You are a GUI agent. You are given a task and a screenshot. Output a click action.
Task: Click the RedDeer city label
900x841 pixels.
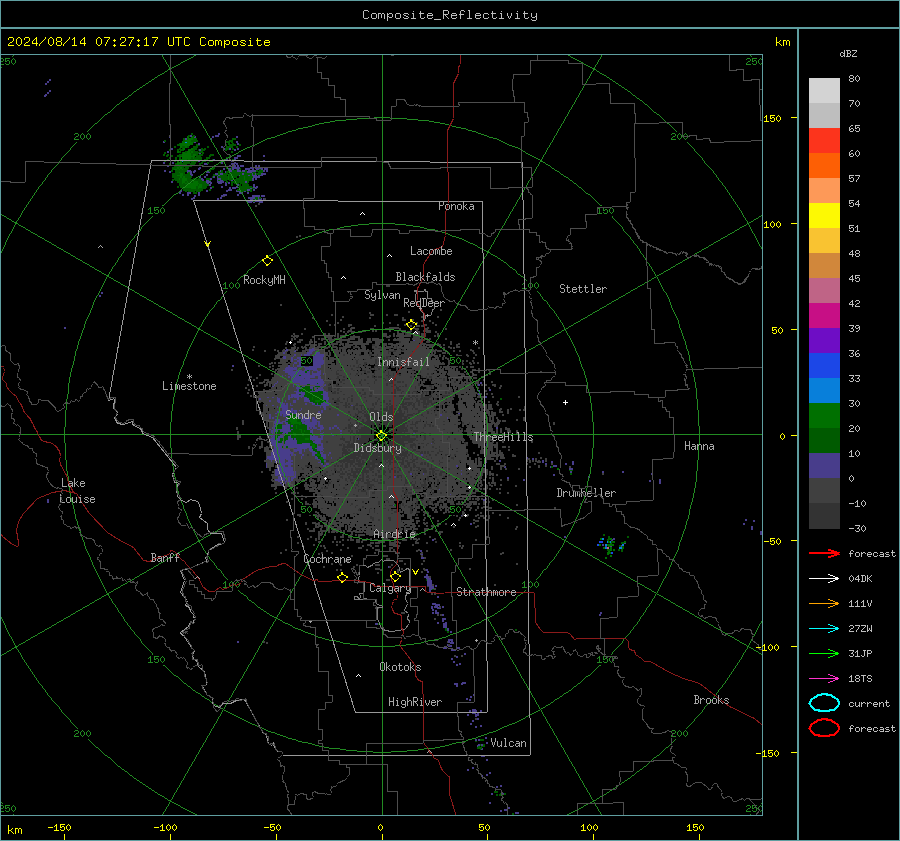[x=424, y=303]
